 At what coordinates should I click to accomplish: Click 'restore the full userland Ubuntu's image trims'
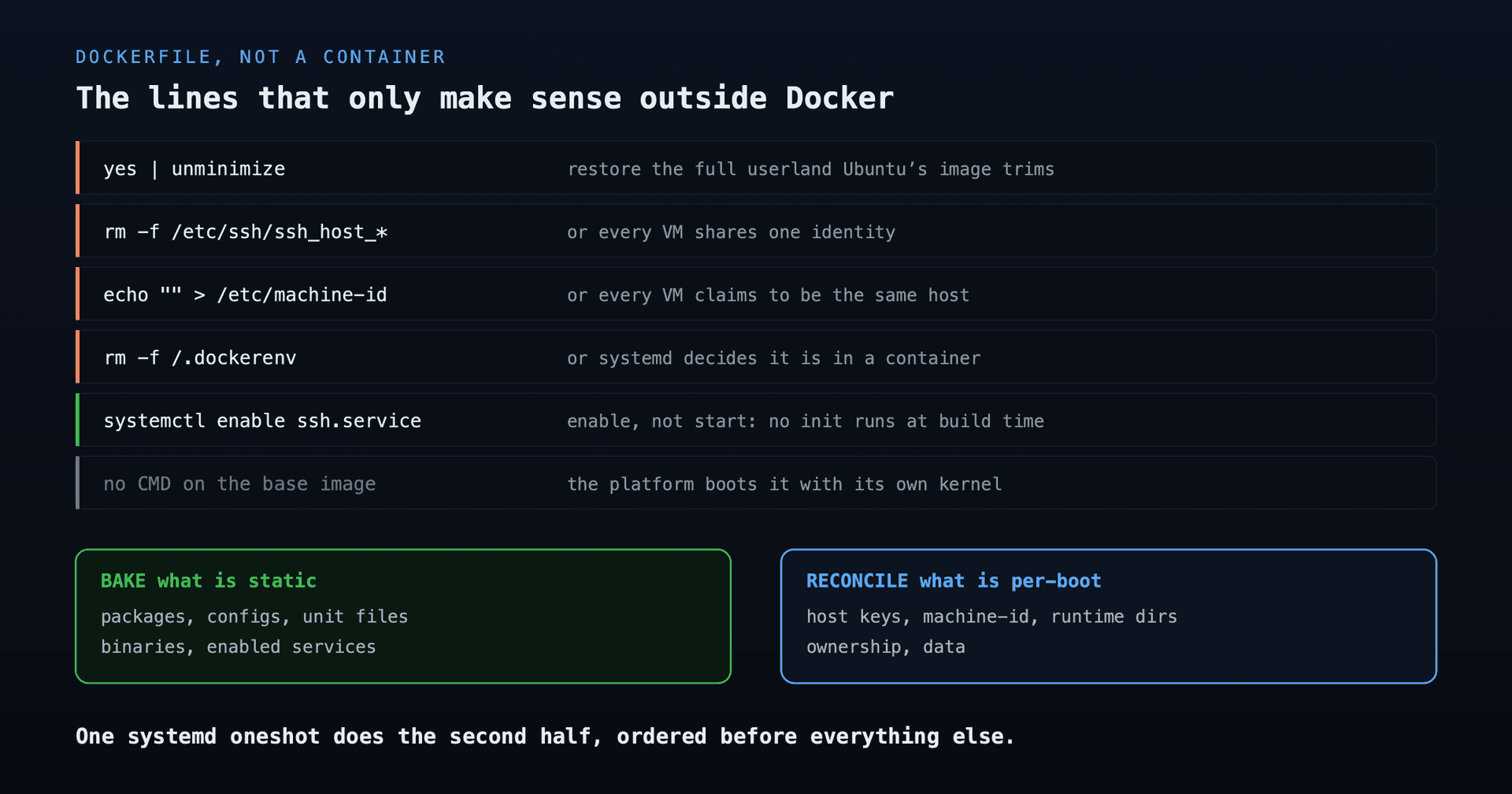click(x=810, y=169)
